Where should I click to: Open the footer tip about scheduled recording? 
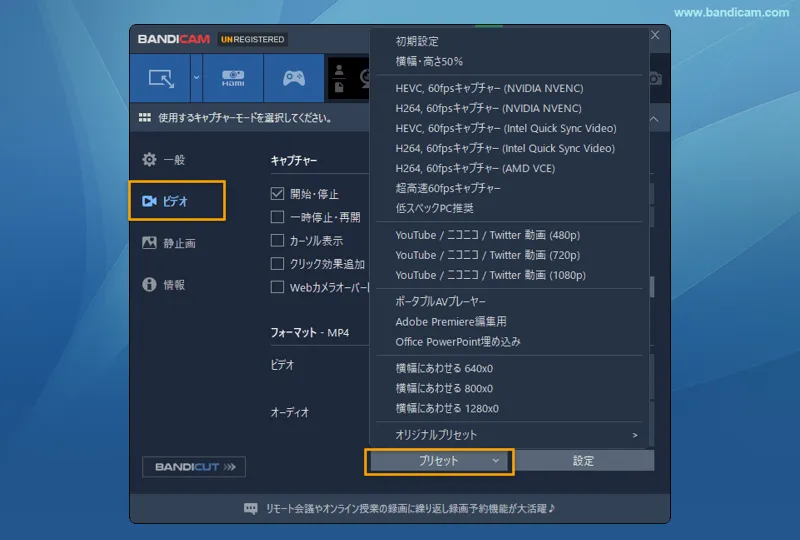pyautogui.click(x=410, y=508)
